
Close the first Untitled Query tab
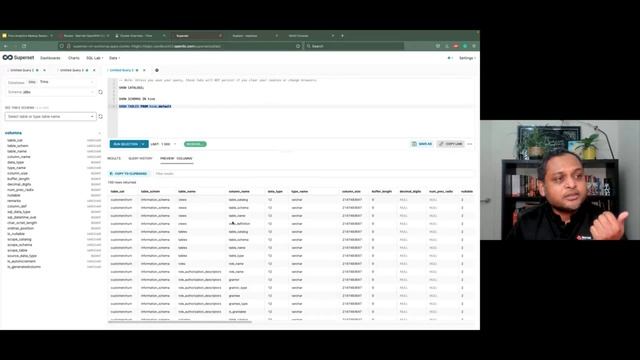[44, 70]
